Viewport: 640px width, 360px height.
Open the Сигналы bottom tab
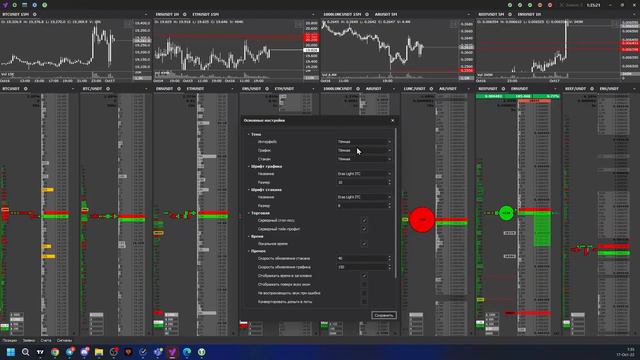tap(64, 340)
